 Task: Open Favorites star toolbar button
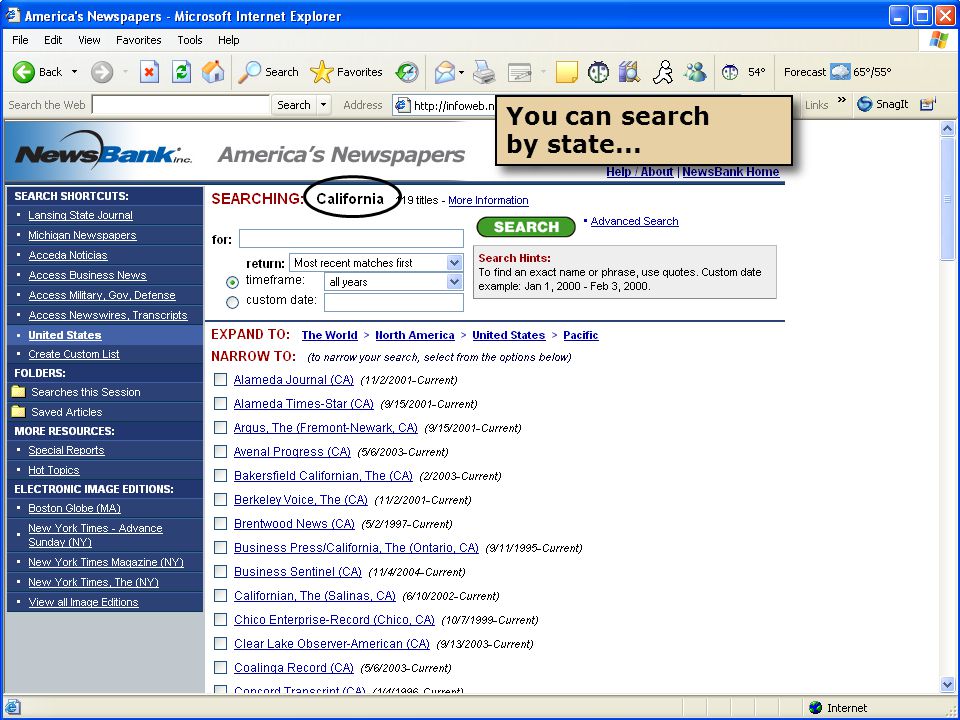346,72
